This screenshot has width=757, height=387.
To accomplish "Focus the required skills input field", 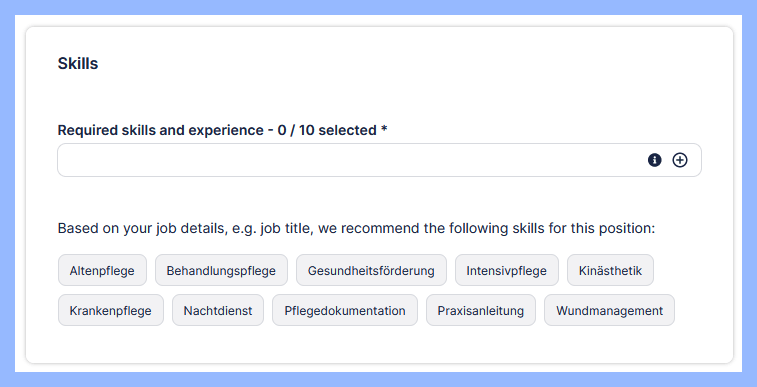I will pyautogui.click(x=379, y=160).
